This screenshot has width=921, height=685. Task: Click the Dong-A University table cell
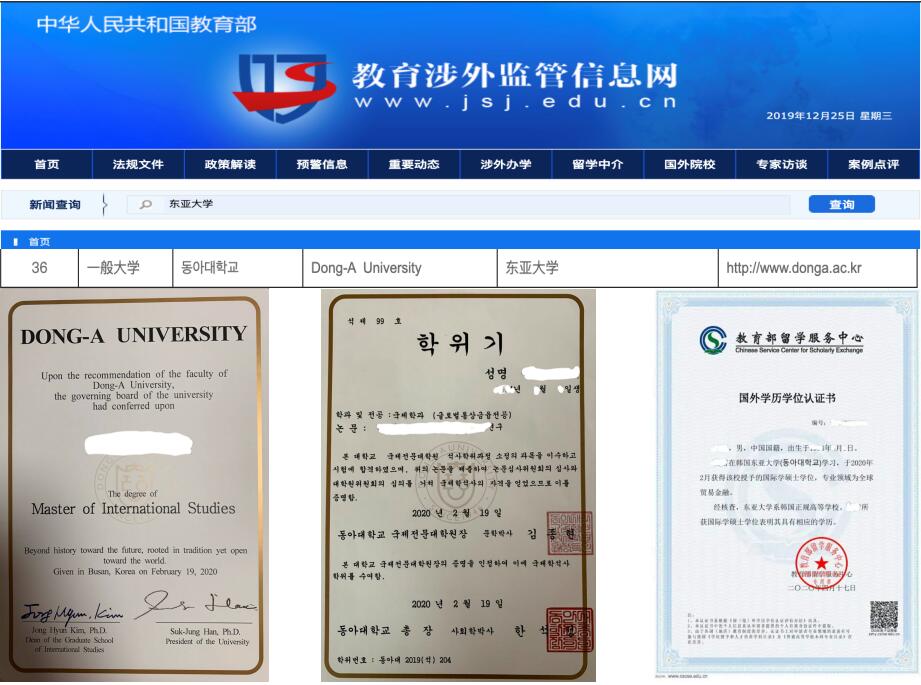(x=399, y=268)
